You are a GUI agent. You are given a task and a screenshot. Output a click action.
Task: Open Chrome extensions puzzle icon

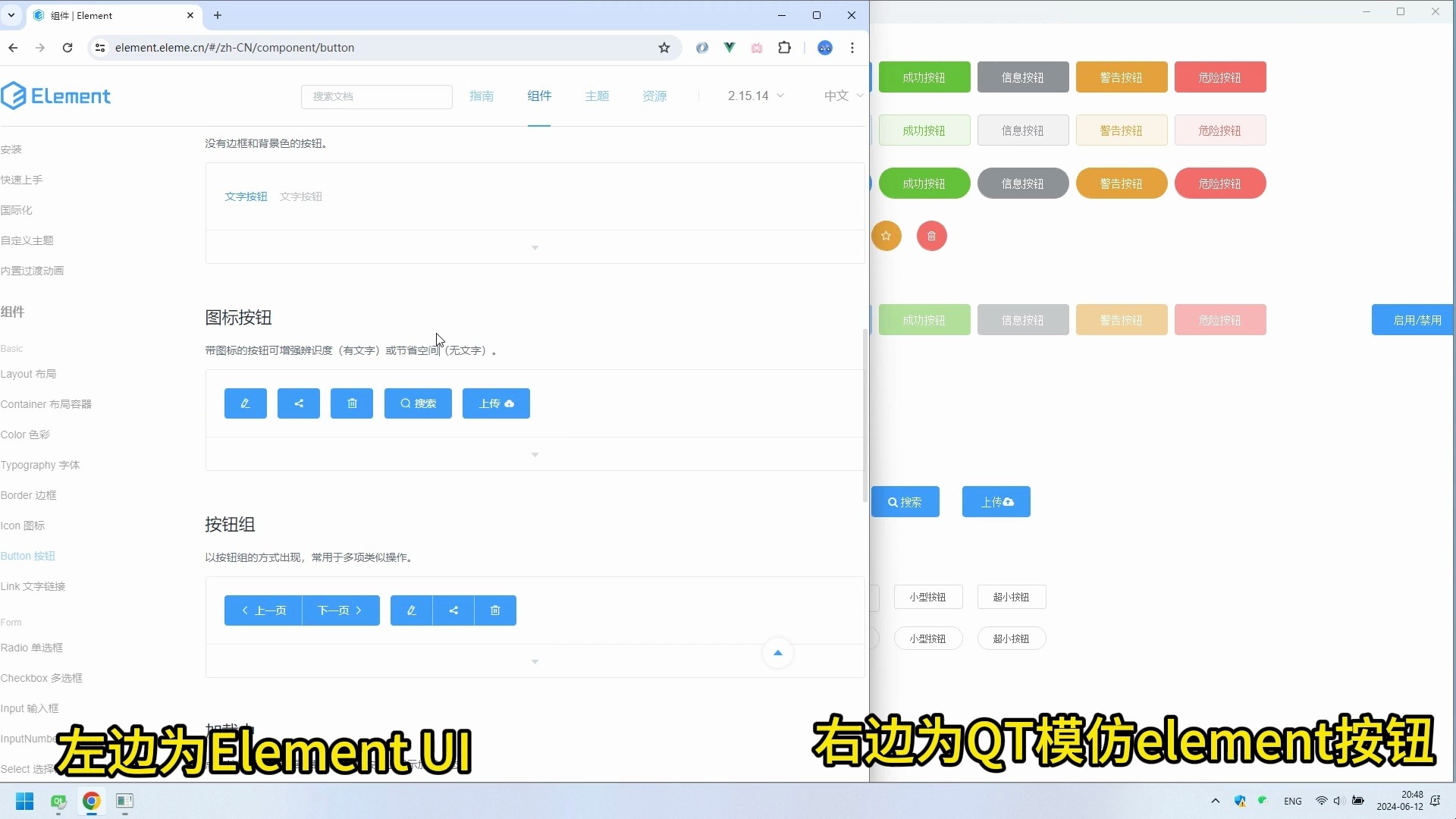pos(785,48)
